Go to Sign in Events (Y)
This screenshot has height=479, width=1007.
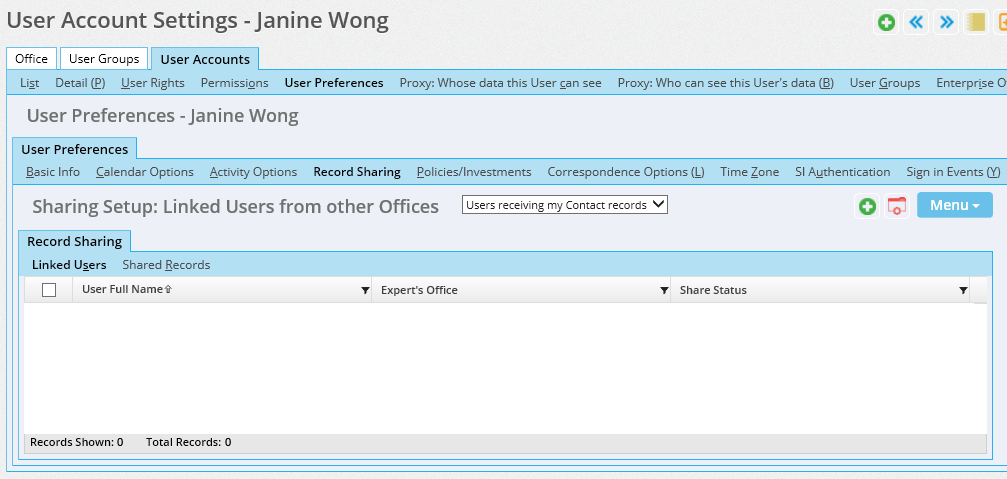[x=954, y=172]
